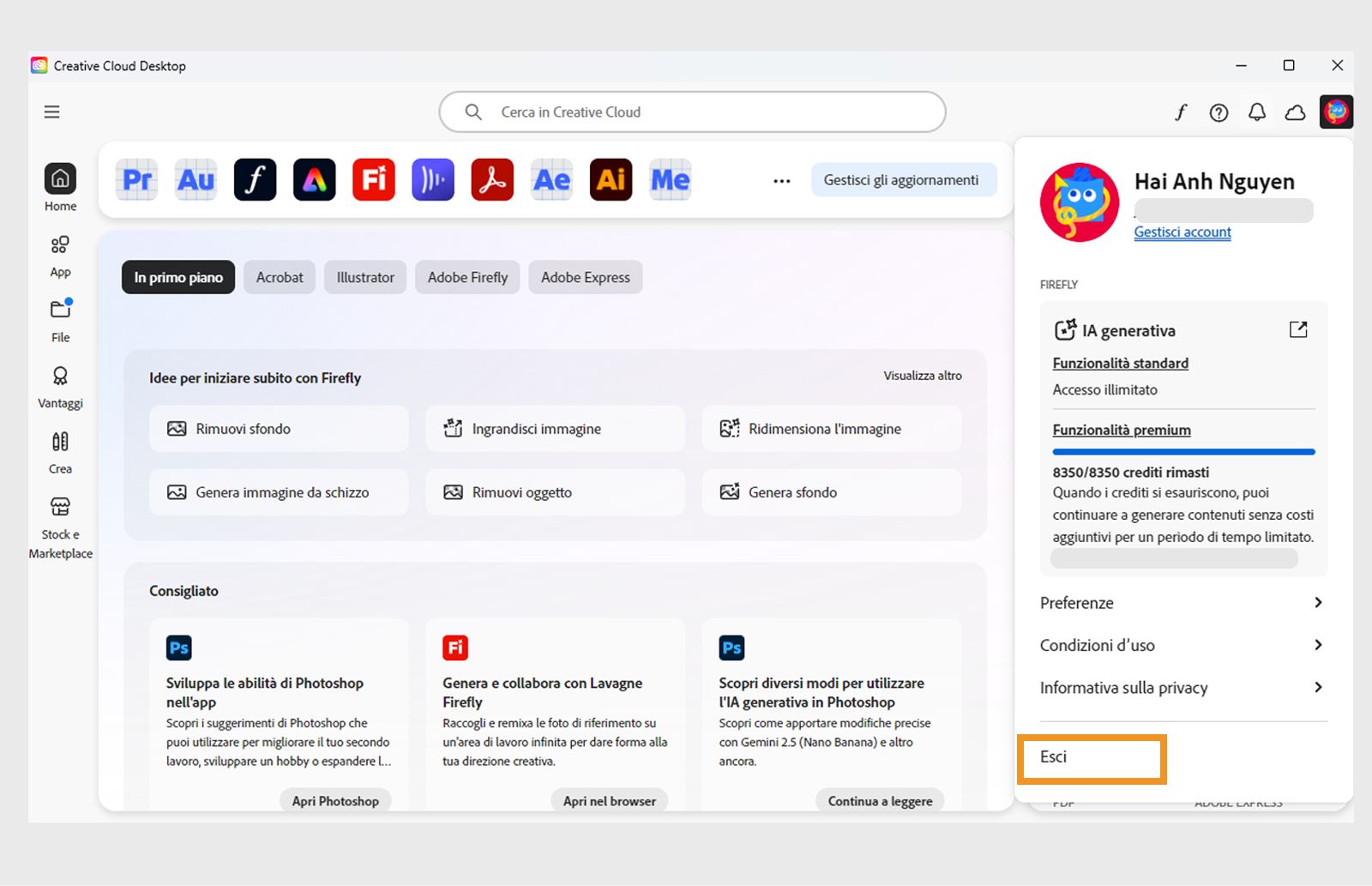Open the File section in sidebar

(60, 321)
